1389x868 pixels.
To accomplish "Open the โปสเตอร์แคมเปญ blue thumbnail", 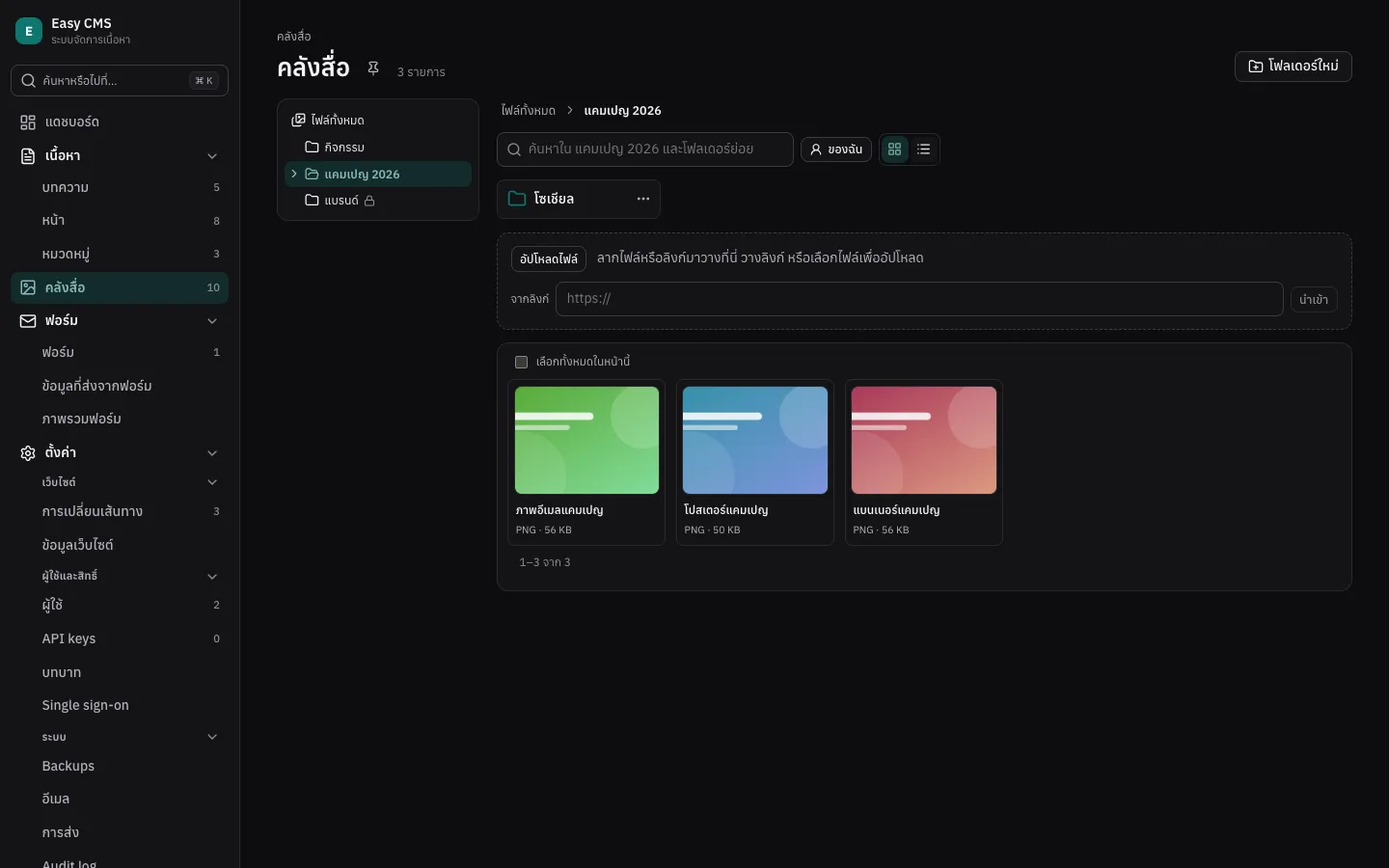I will click(755, 441).
